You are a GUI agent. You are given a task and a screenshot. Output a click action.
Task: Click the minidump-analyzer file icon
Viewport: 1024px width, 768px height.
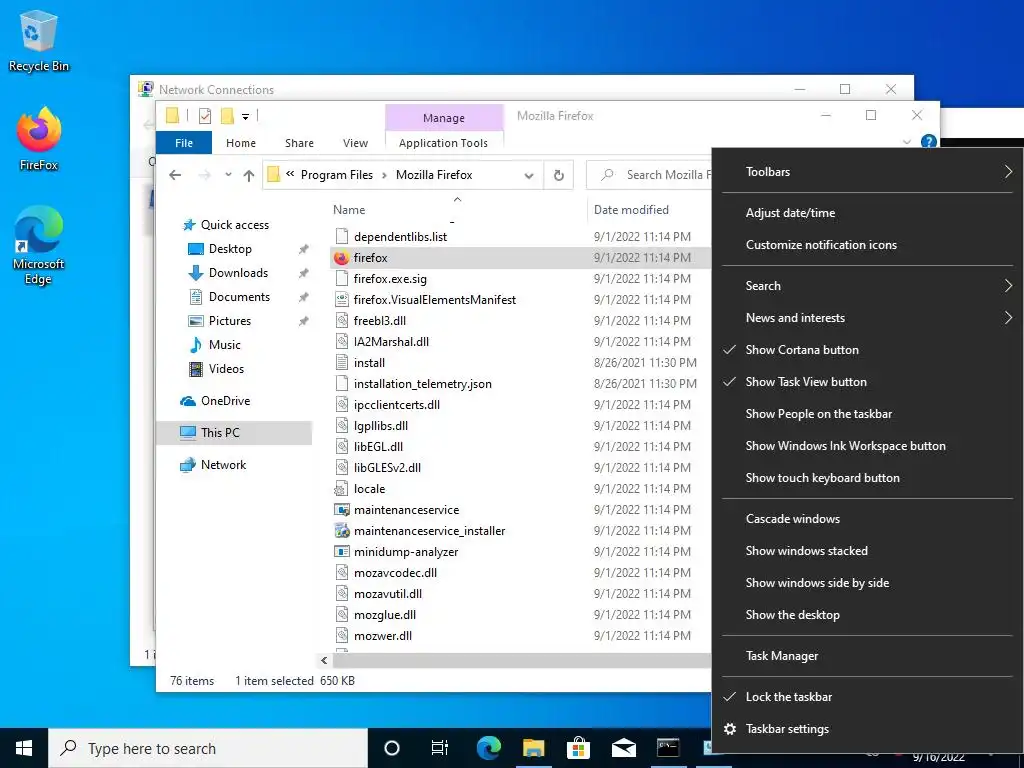pyautogui.click(x=342, y=552)
